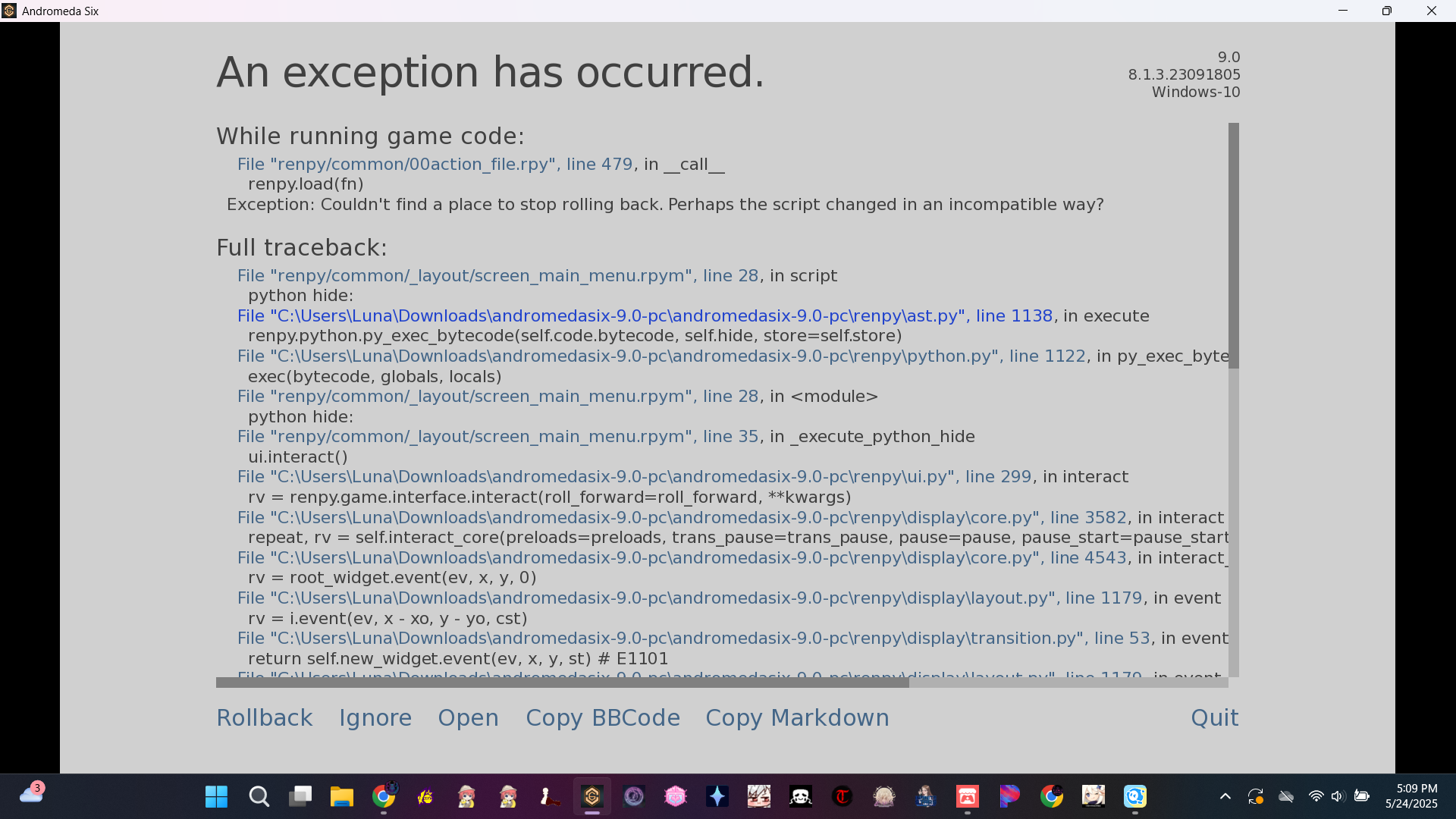Open the traceback file with Open

pyautogui.click(x=468, y=717)
